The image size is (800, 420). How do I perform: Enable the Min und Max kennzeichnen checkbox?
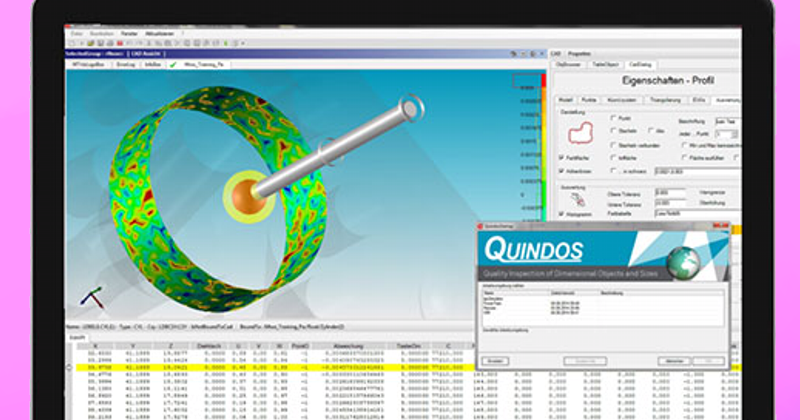684,145
